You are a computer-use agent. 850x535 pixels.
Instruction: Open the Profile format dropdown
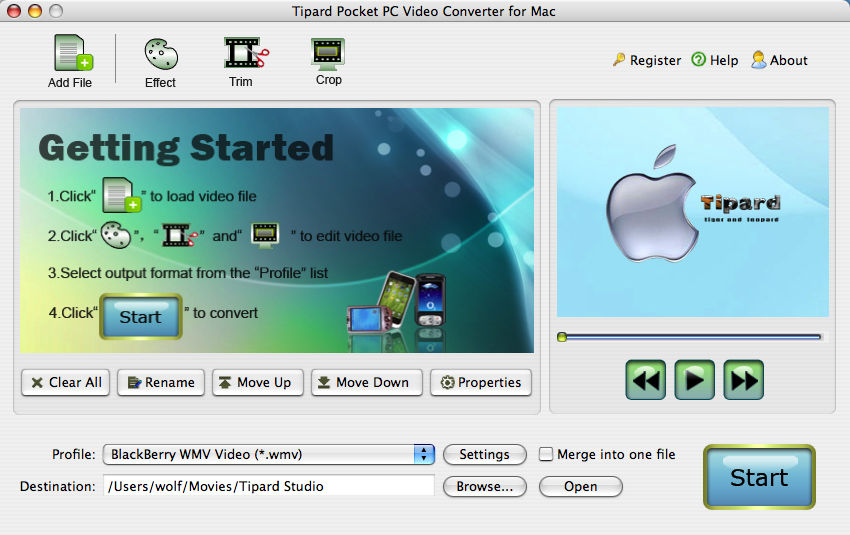(x=268, y=454)
